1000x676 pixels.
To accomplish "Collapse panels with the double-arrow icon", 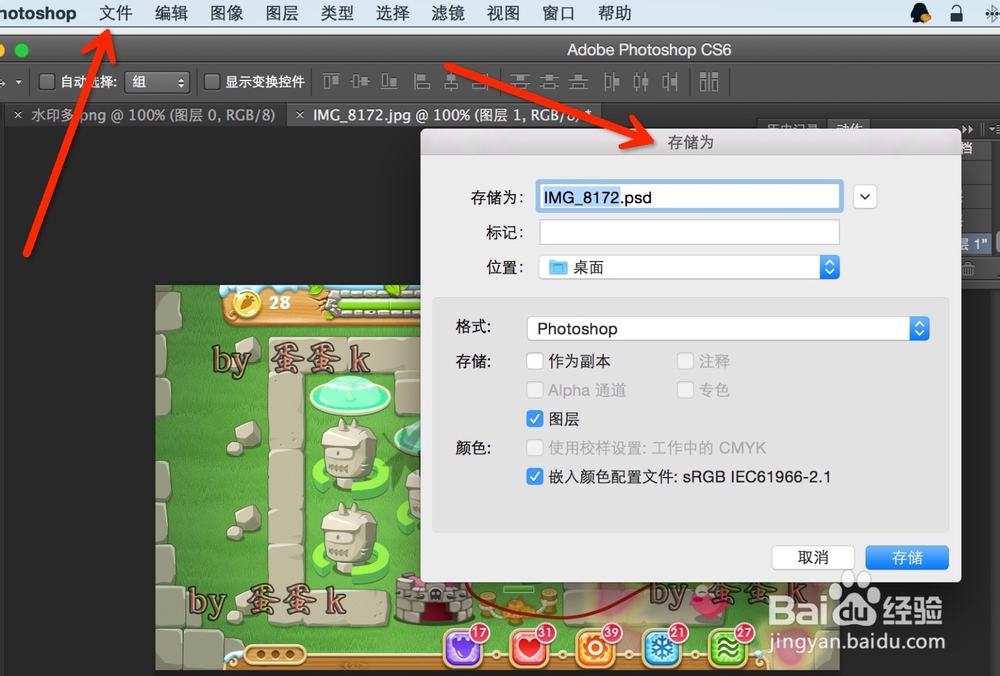I will pos(967,129).
